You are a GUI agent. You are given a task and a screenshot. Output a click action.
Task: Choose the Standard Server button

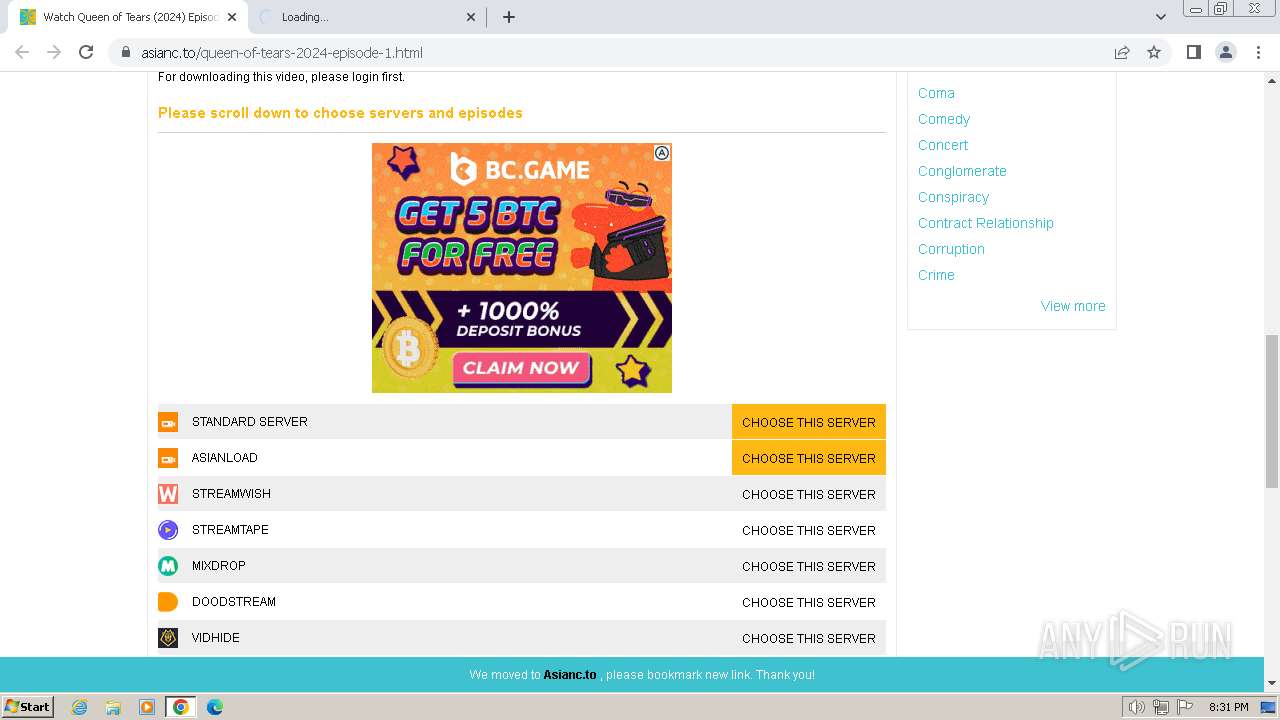click(809, 422)
